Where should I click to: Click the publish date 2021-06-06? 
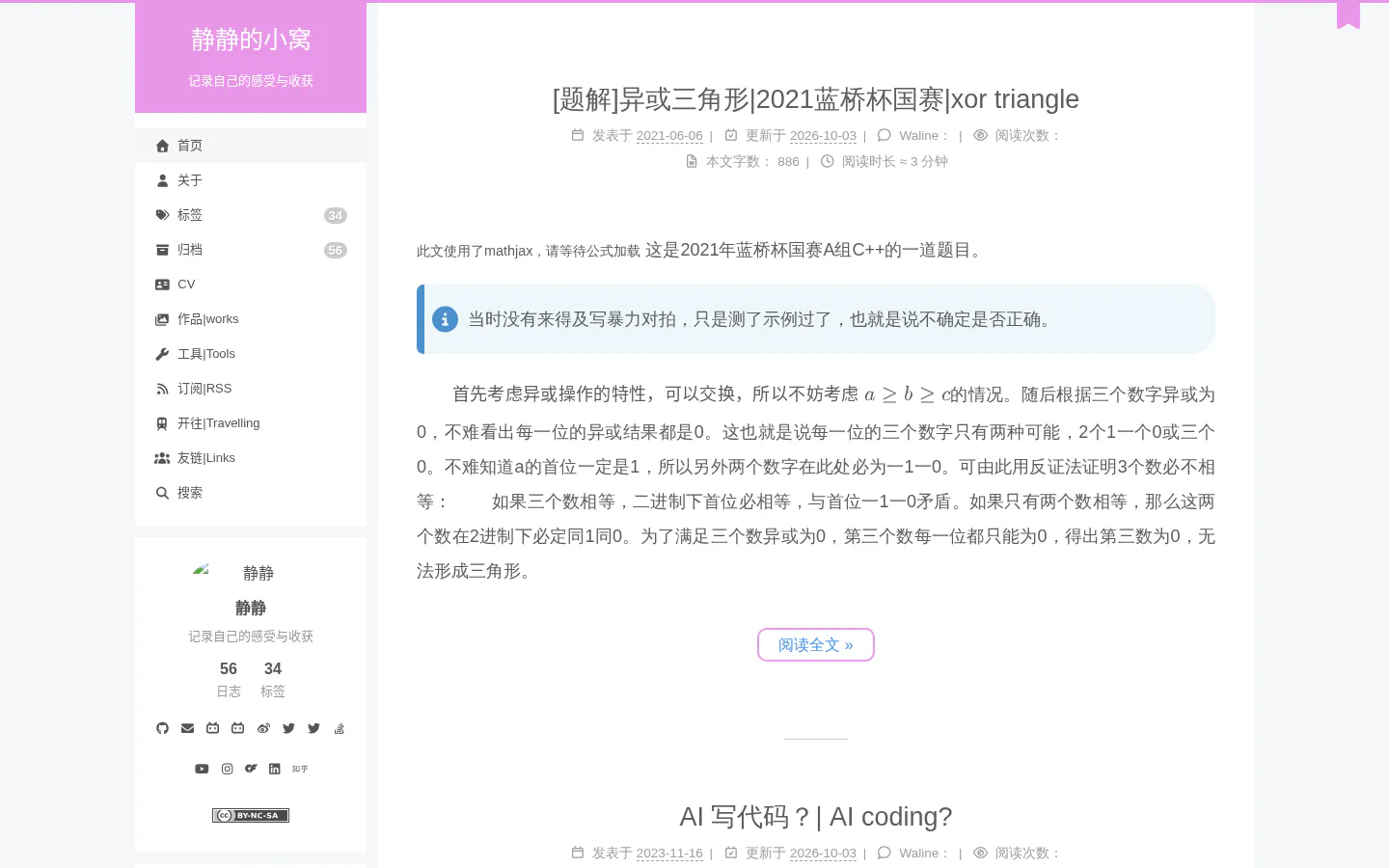[x=669, y=136]
